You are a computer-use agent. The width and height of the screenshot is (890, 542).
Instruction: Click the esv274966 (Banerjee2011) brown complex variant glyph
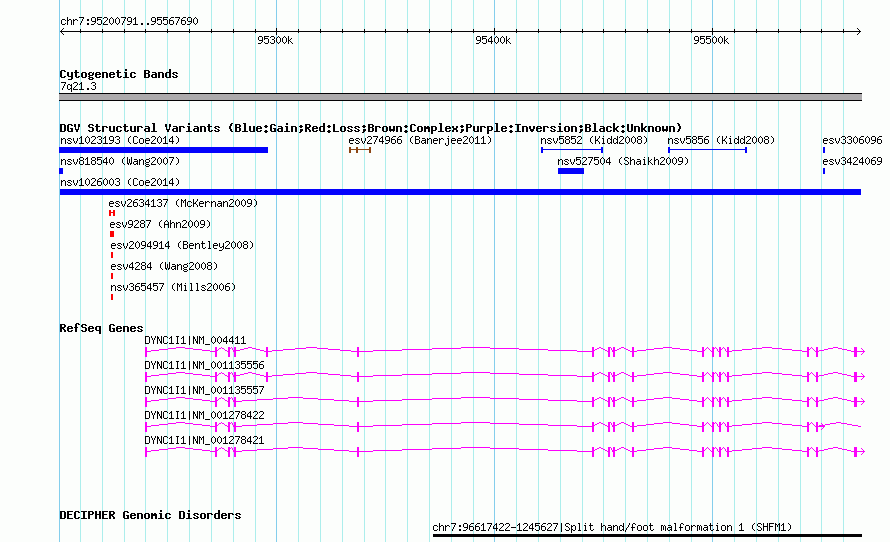tap(360, 150)
